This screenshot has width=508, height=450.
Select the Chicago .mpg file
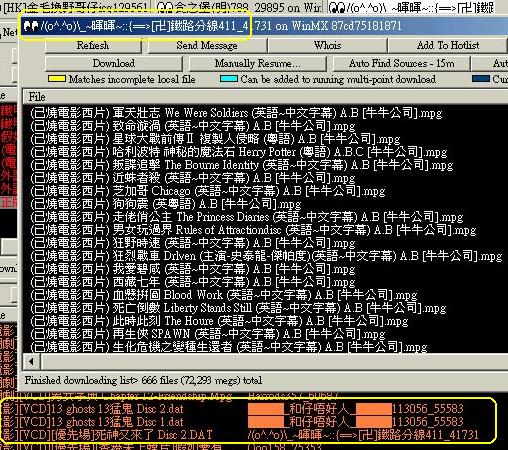(208, 191)
